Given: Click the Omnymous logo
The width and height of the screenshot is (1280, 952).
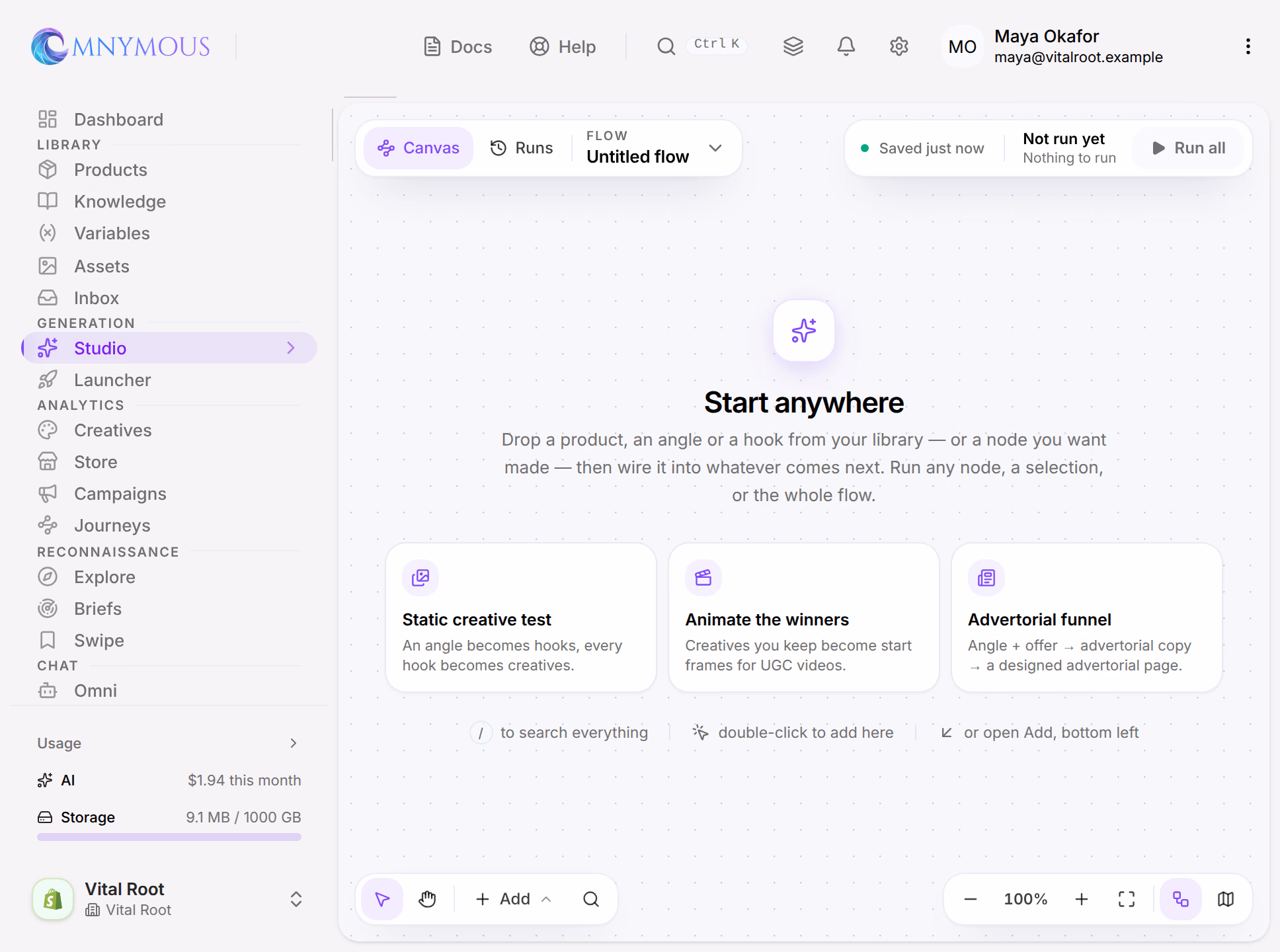Looking at the screenshot, I should [x=120, y=46].
